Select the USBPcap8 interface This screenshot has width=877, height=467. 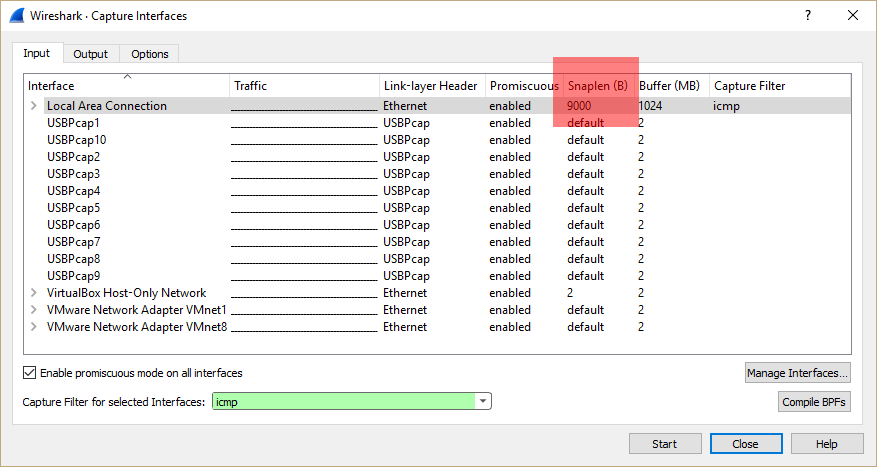(73, 259)
